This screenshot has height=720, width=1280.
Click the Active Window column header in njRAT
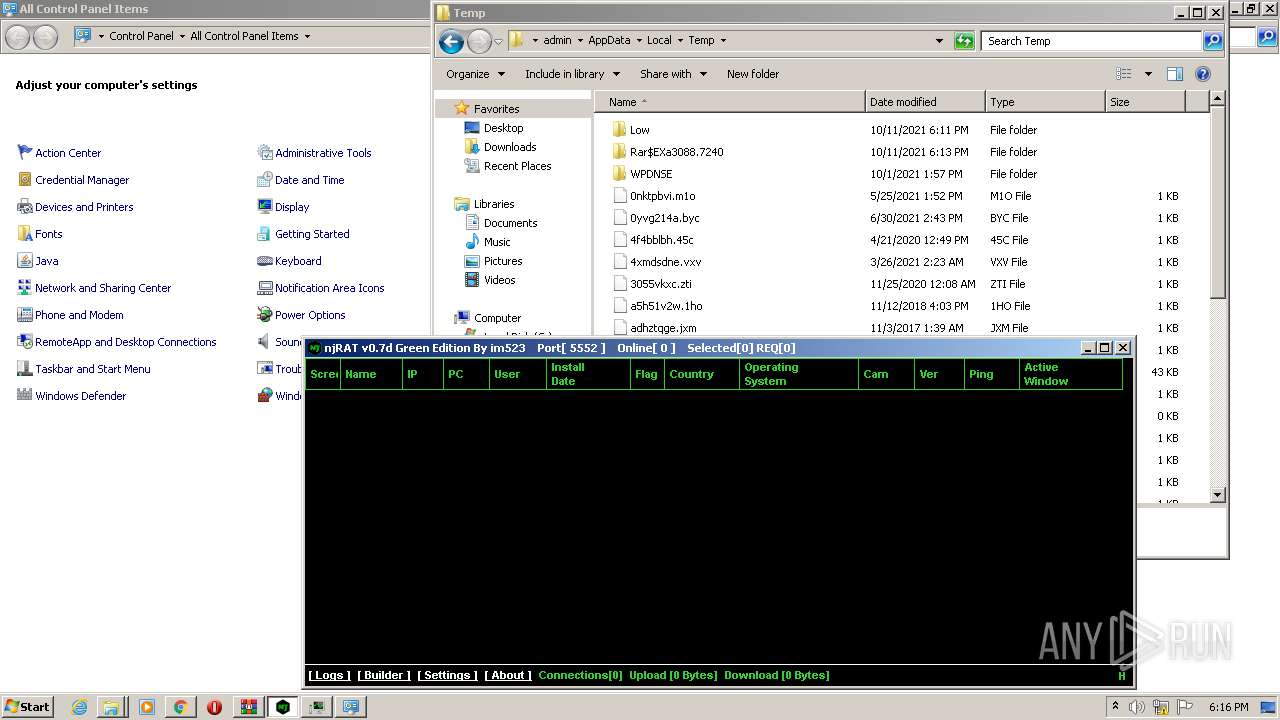pos(1070,374)
